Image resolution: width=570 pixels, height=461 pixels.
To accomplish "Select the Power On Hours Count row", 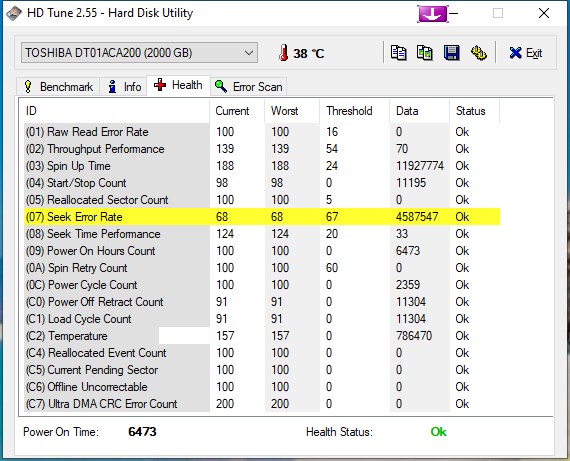I will pos(262,251).
